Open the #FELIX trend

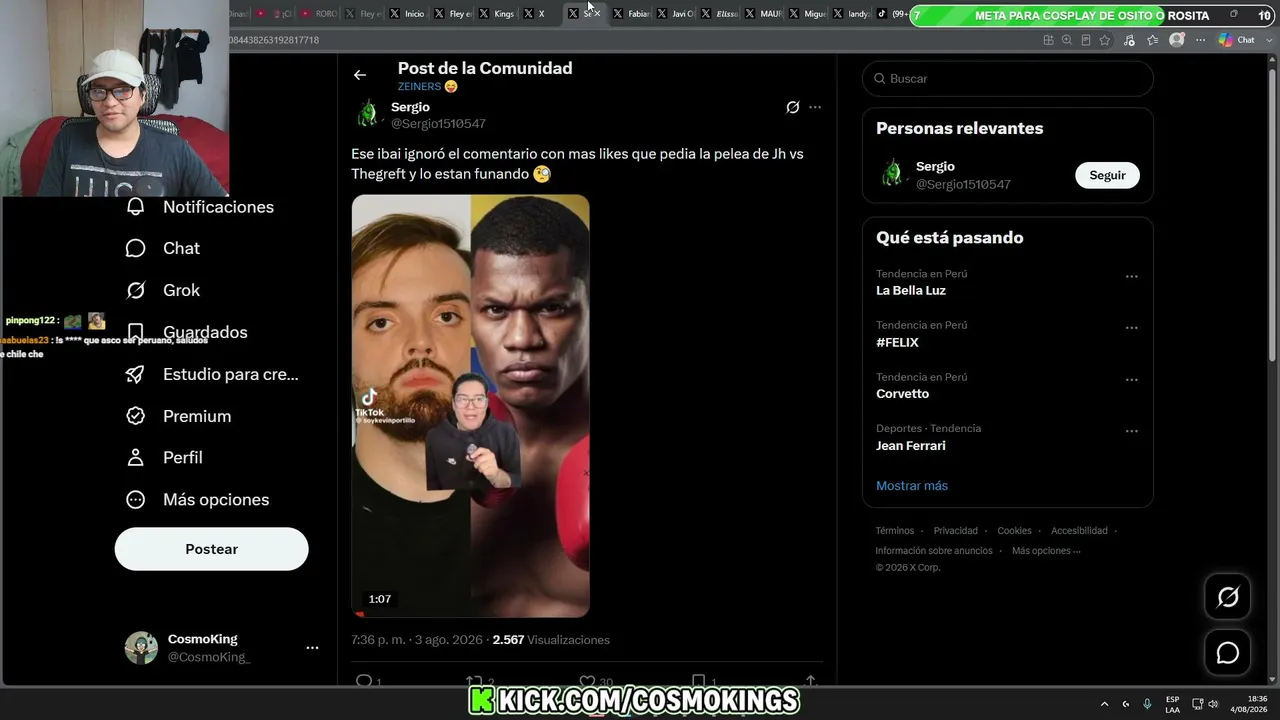tap(897, 342)
